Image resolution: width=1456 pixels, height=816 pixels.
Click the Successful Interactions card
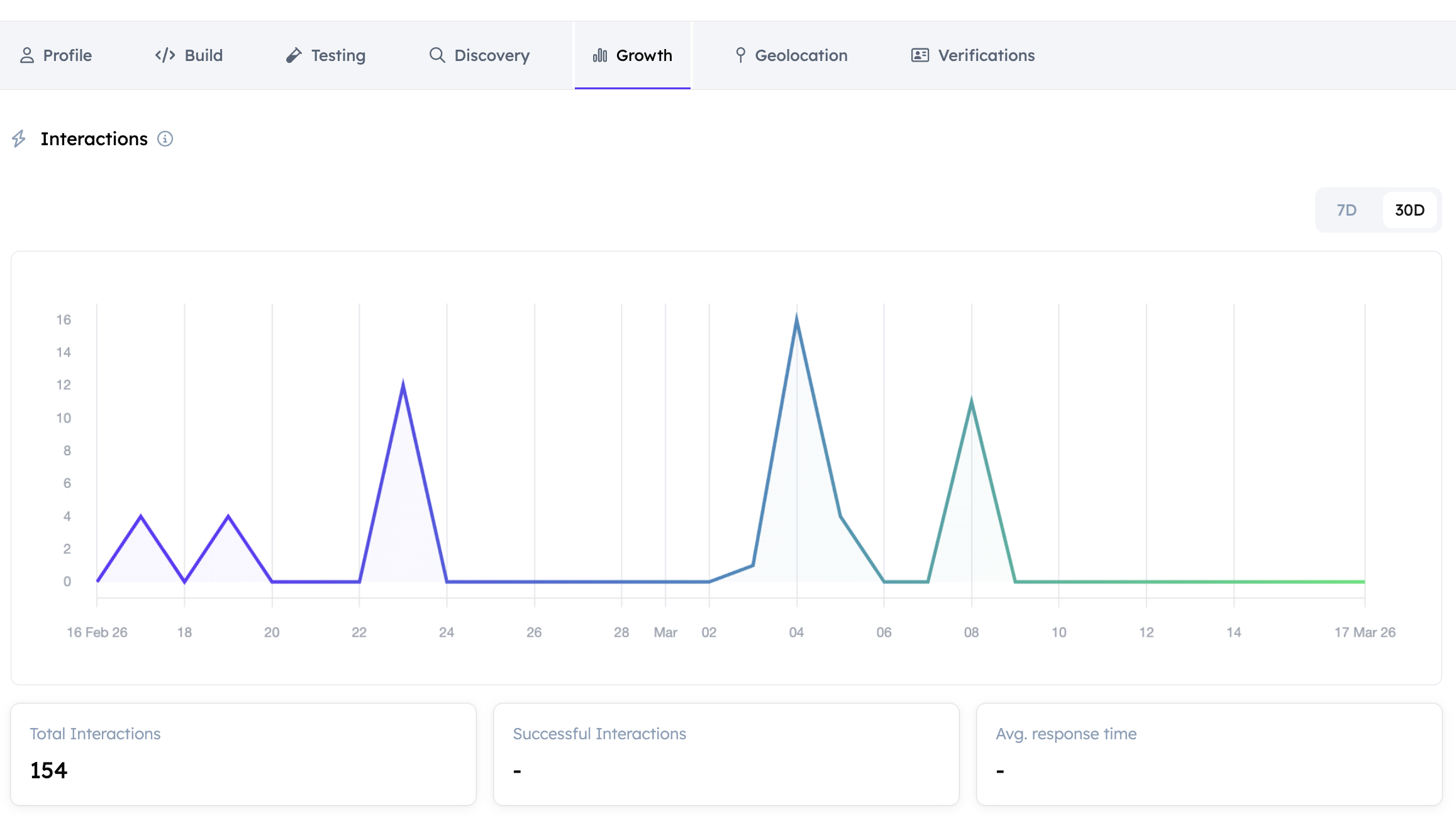click(726, 754)
